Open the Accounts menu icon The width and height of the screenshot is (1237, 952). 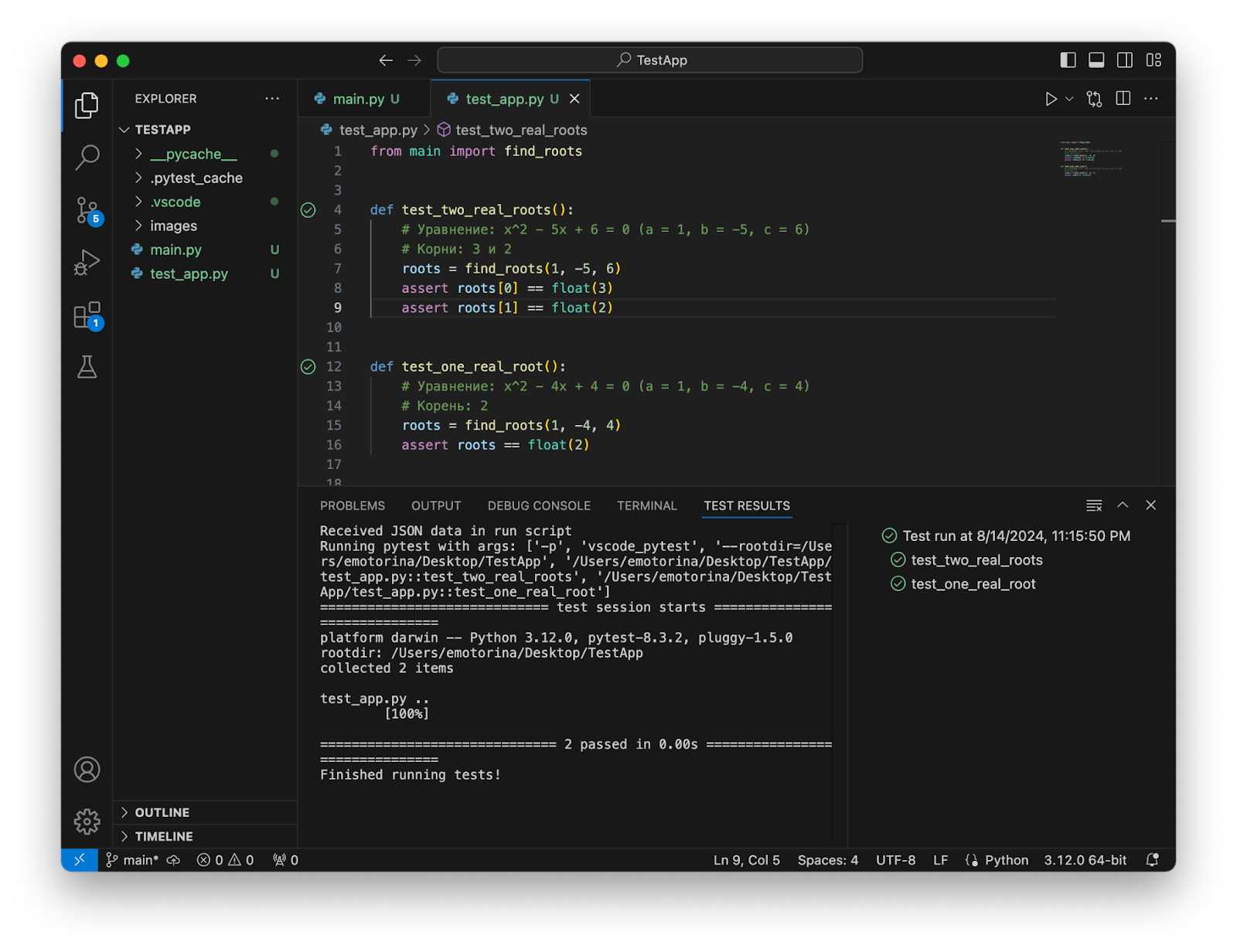[87, 770]
